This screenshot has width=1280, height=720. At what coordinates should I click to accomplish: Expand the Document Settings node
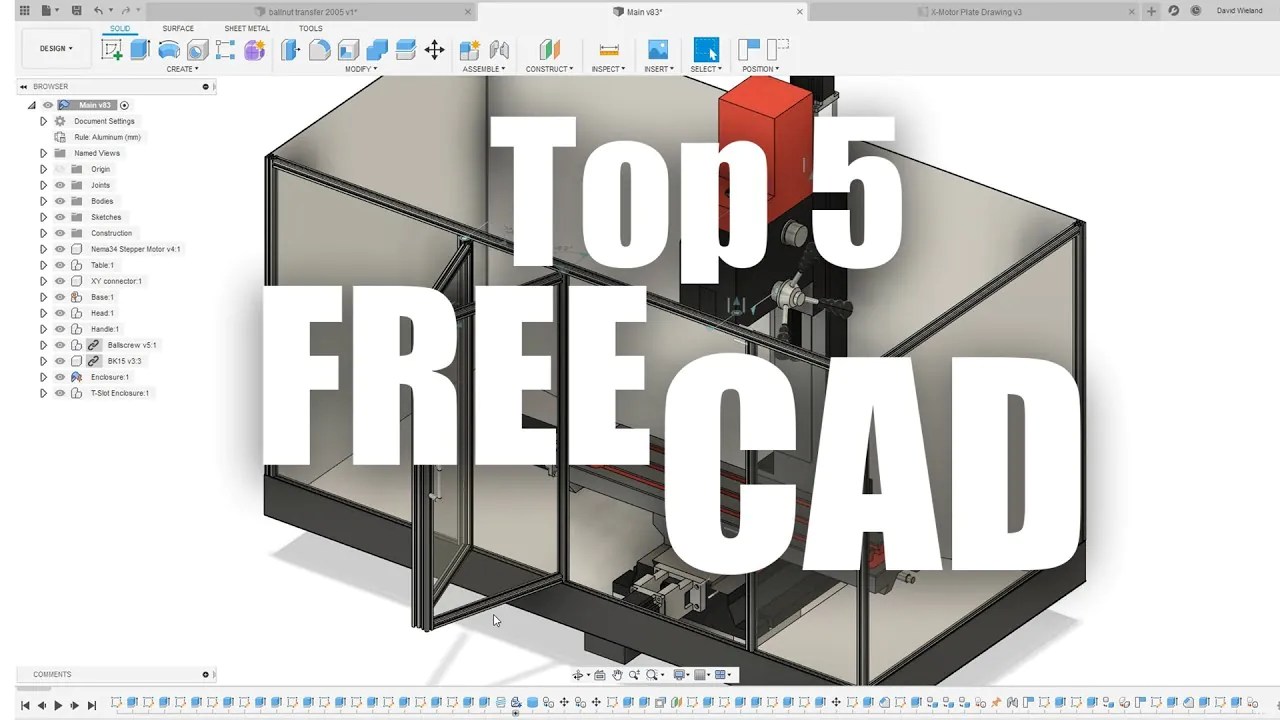(x=43, y=121)
